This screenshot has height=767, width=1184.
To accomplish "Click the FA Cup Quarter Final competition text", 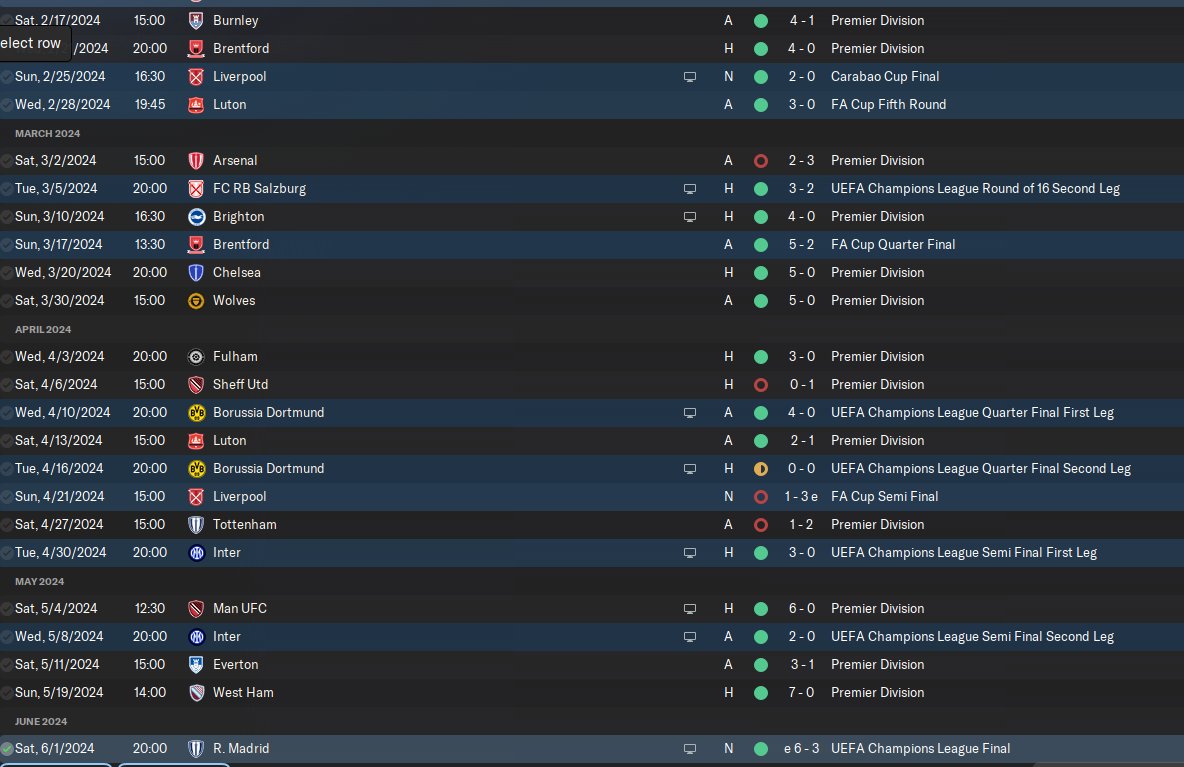I will (893, 245).
